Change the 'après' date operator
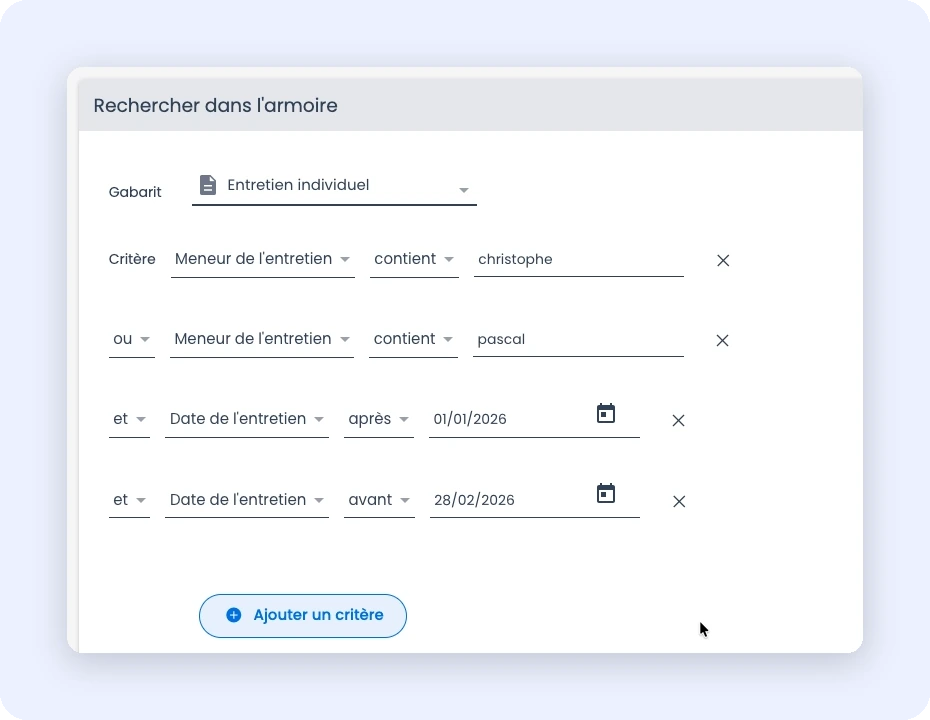Image resolution: width=930 pixels, height=720 pixels. pos(378,420)
